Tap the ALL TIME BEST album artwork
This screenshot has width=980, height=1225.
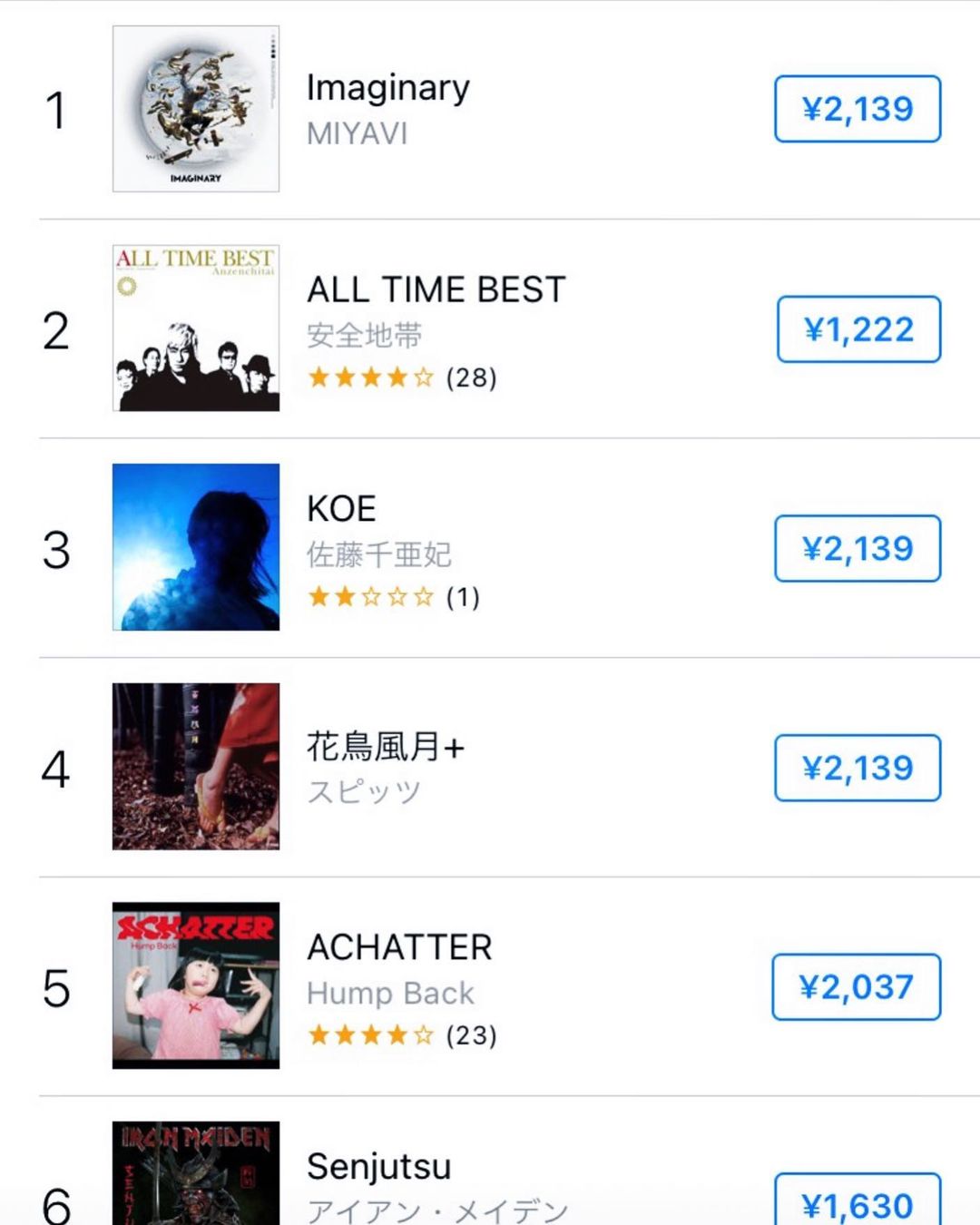coord(196,328)
